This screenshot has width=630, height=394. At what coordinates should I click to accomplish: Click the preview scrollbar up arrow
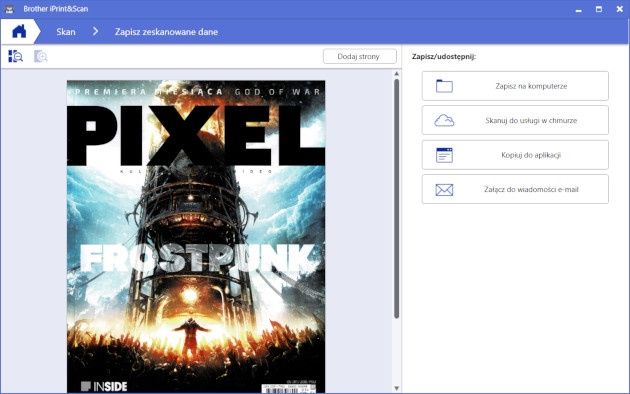coord(397,73)
